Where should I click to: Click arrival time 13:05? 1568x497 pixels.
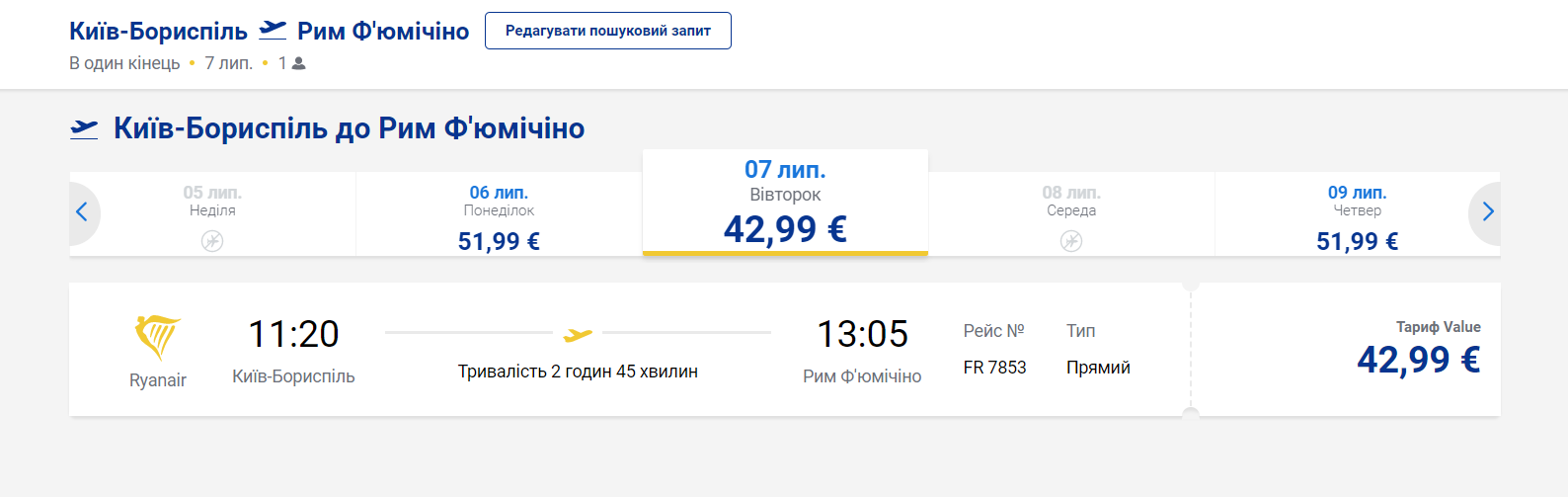pos(862,334)
